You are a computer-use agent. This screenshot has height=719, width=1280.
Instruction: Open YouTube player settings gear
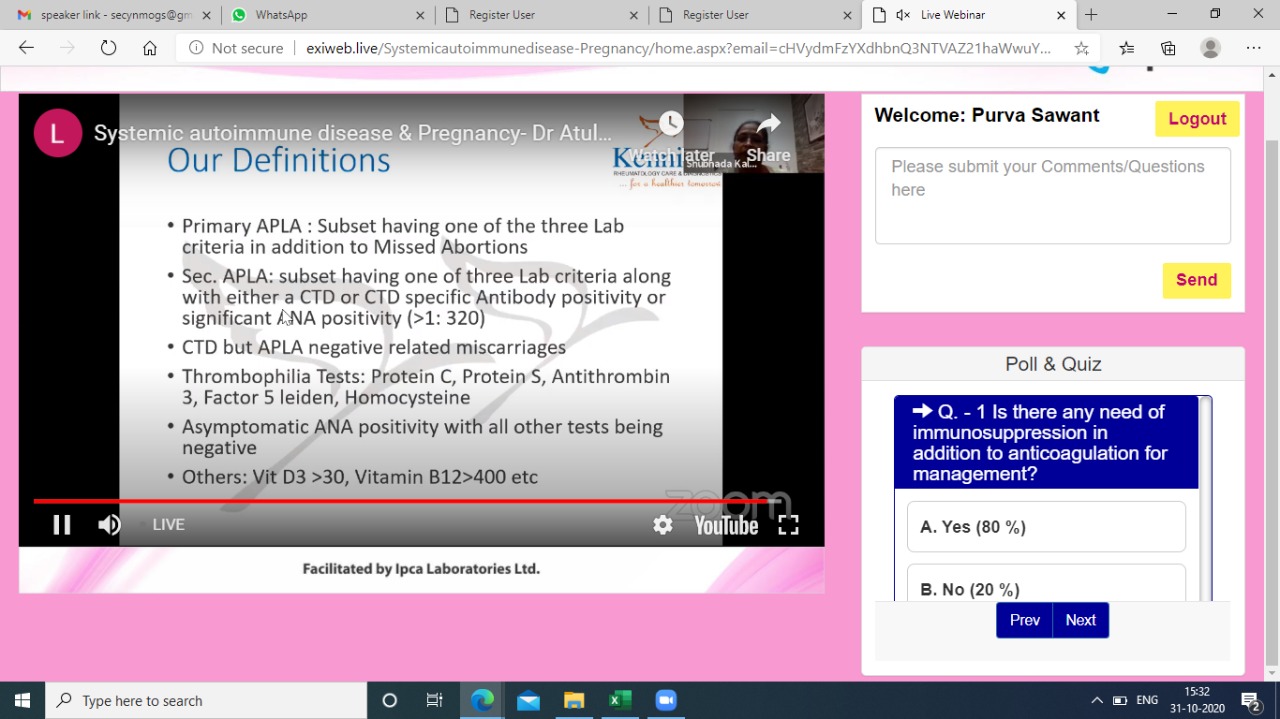[662, 525]
